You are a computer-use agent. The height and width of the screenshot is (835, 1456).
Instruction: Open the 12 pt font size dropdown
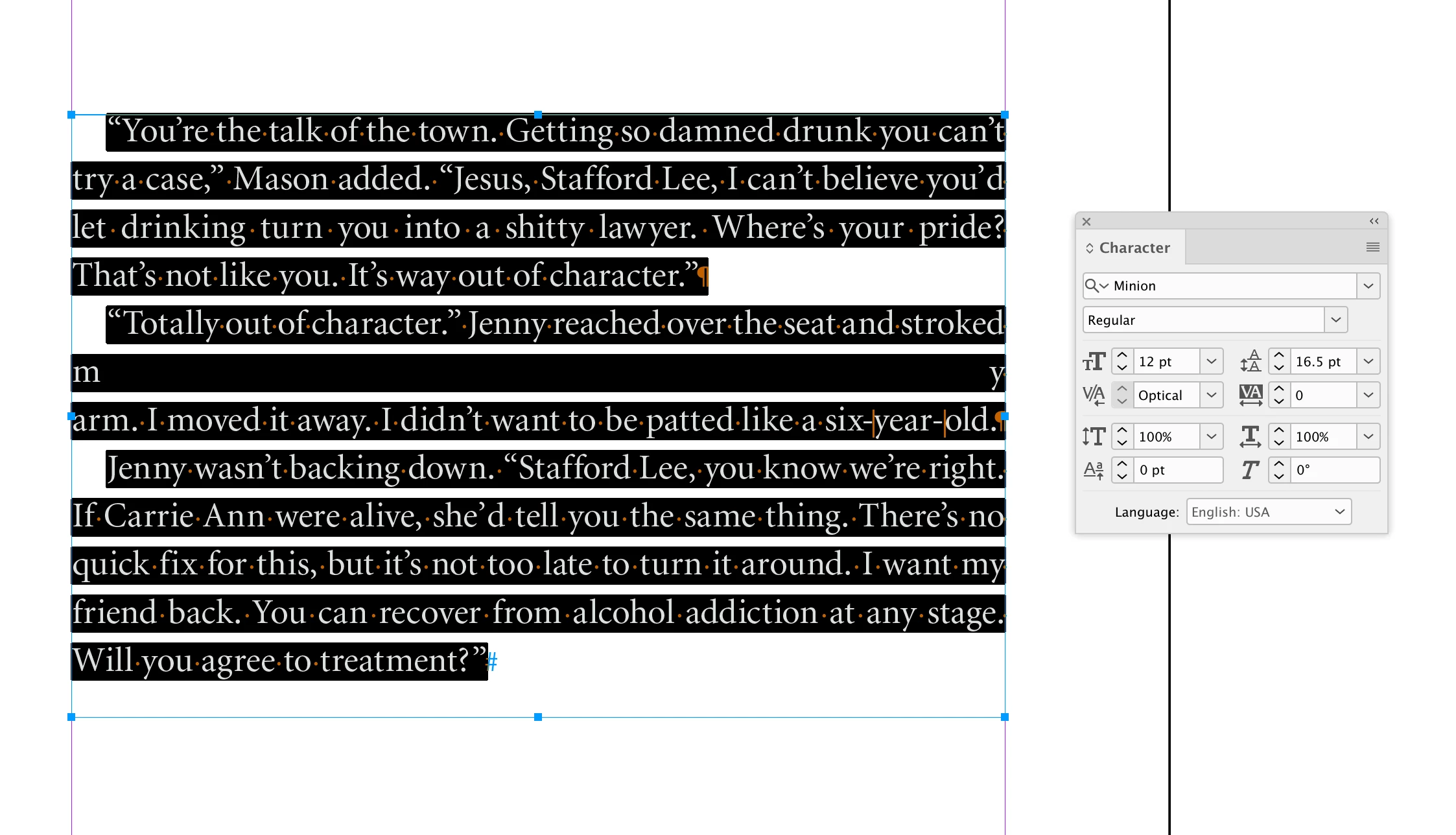point(1211,362)
